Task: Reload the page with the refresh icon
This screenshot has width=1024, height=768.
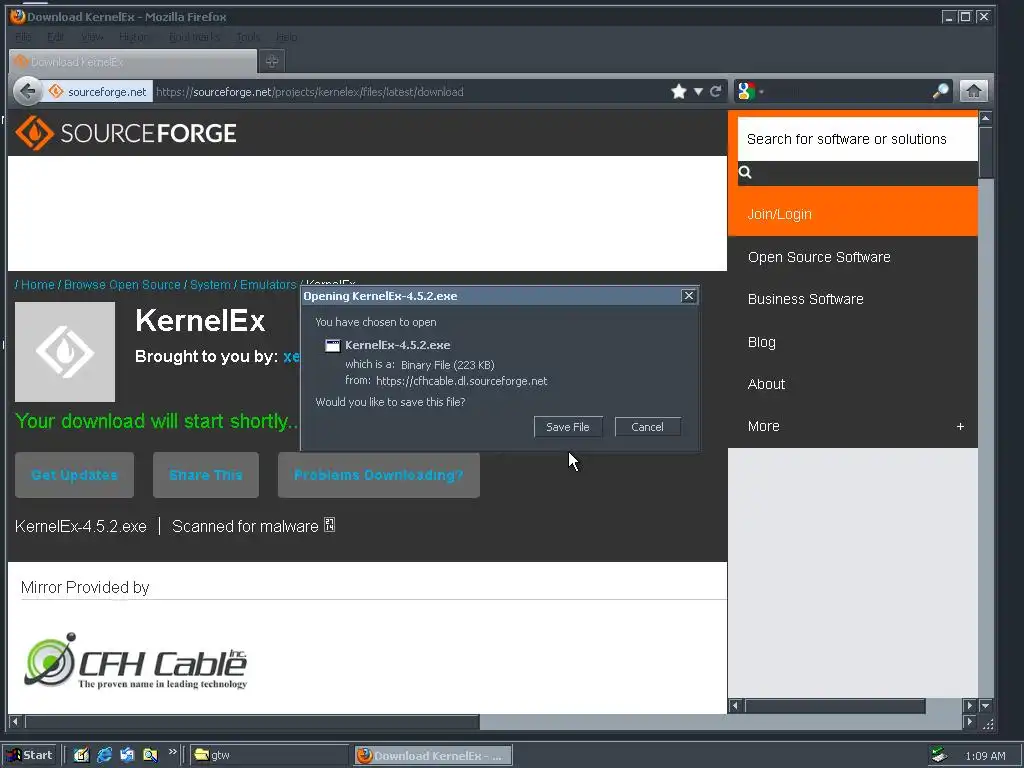Action: click(716, 91)
